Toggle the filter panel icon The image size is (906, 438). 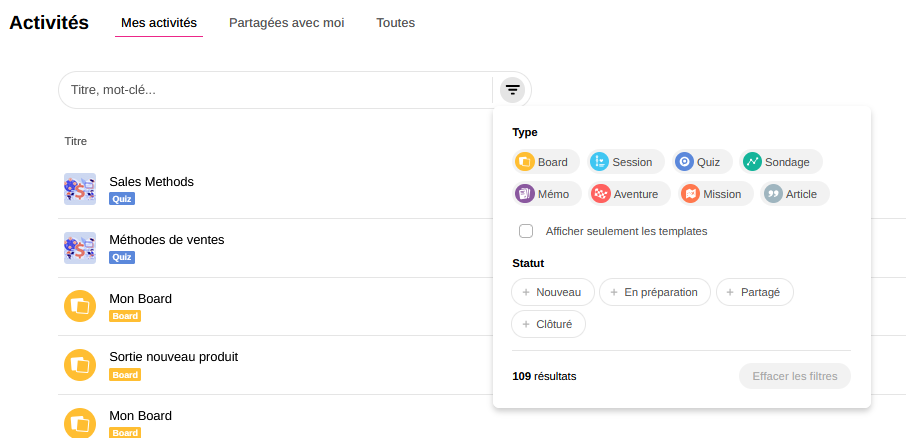click(513, 90)
